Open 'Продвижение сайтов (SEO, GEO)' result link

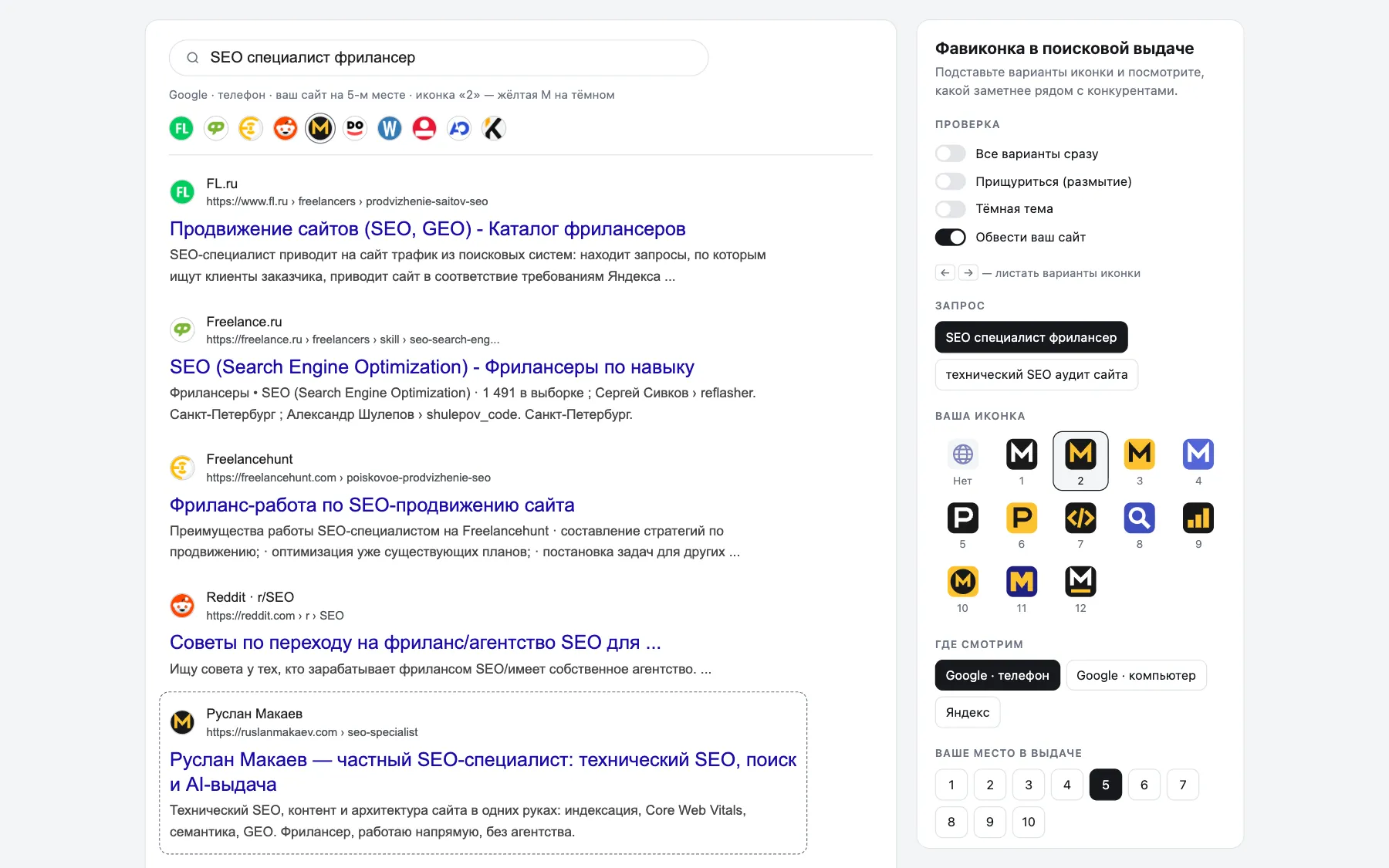pyautogui.click(x=428, y=229)
